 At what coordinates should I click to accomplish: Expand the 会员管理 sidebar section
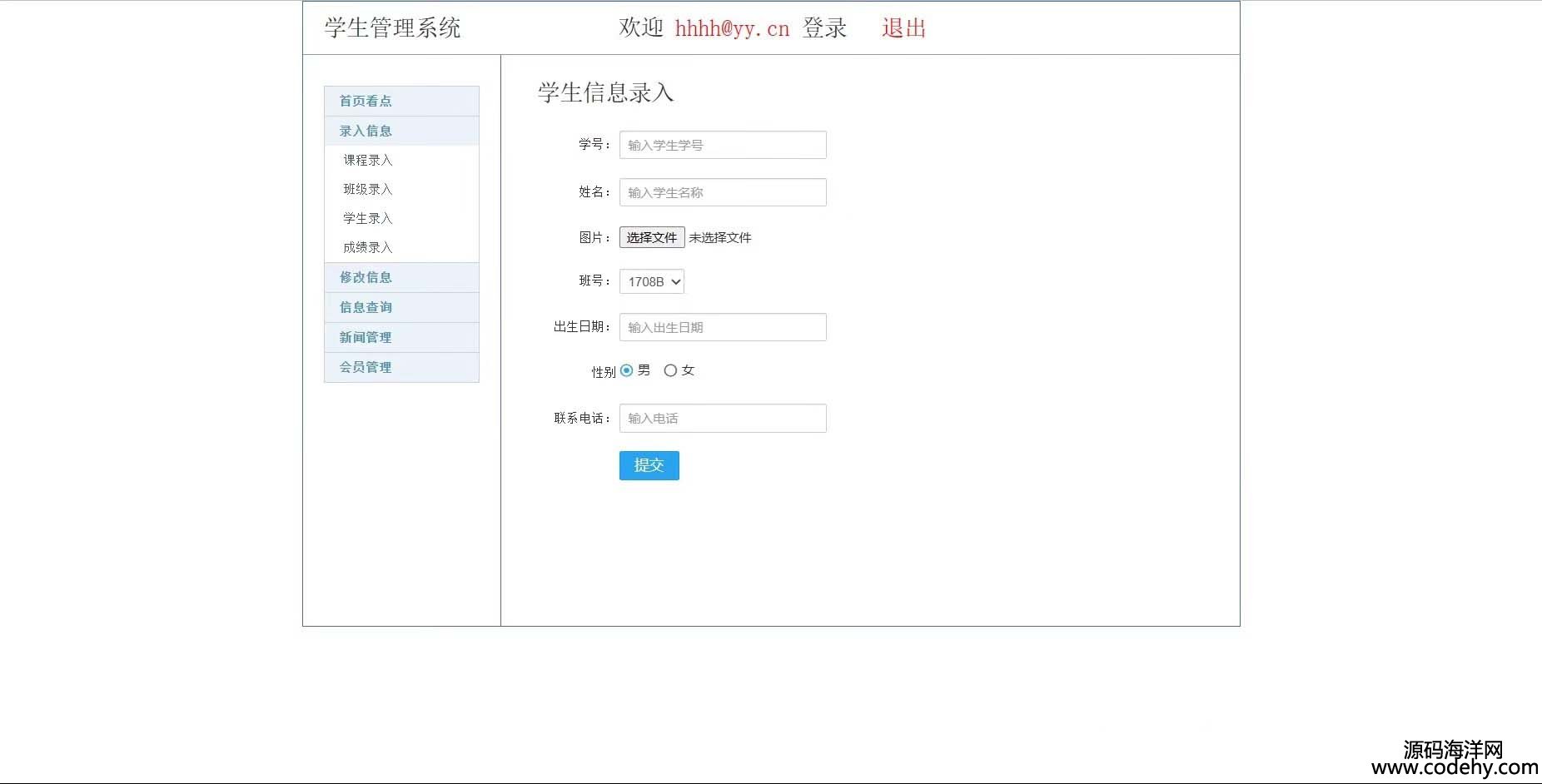[x=366, y=367]
